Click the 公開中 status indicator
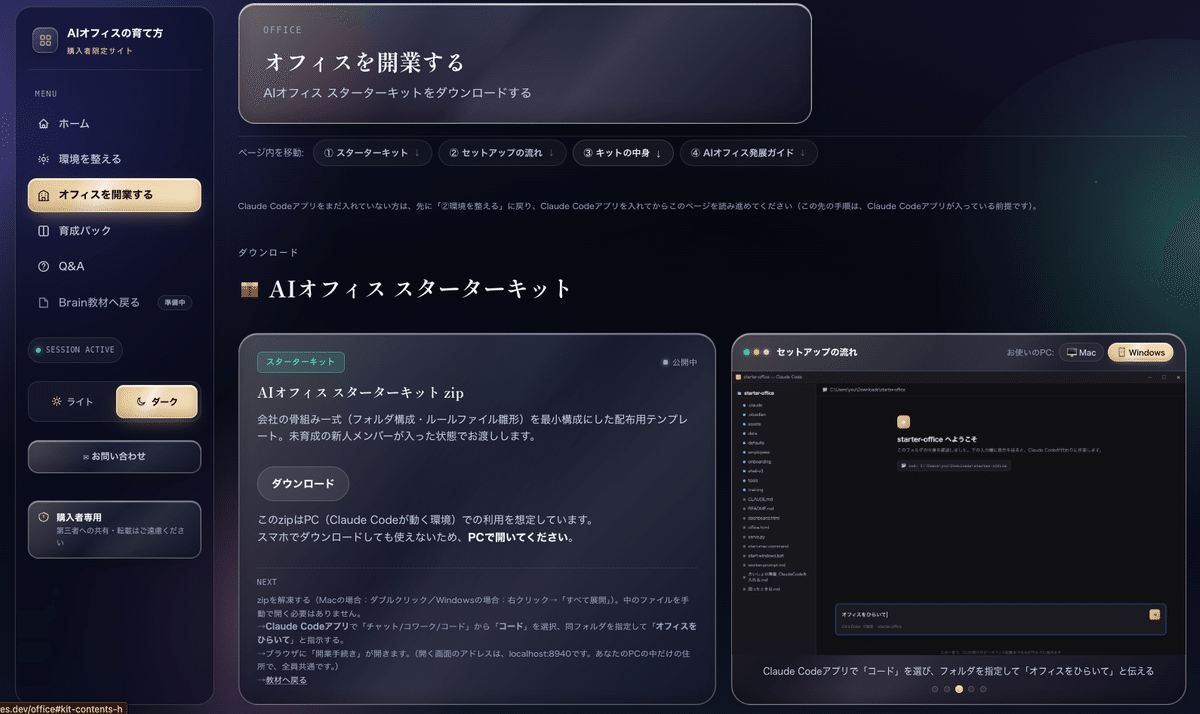The width and height of the screenshot is (1200, 714). click(x=679, y=362)
